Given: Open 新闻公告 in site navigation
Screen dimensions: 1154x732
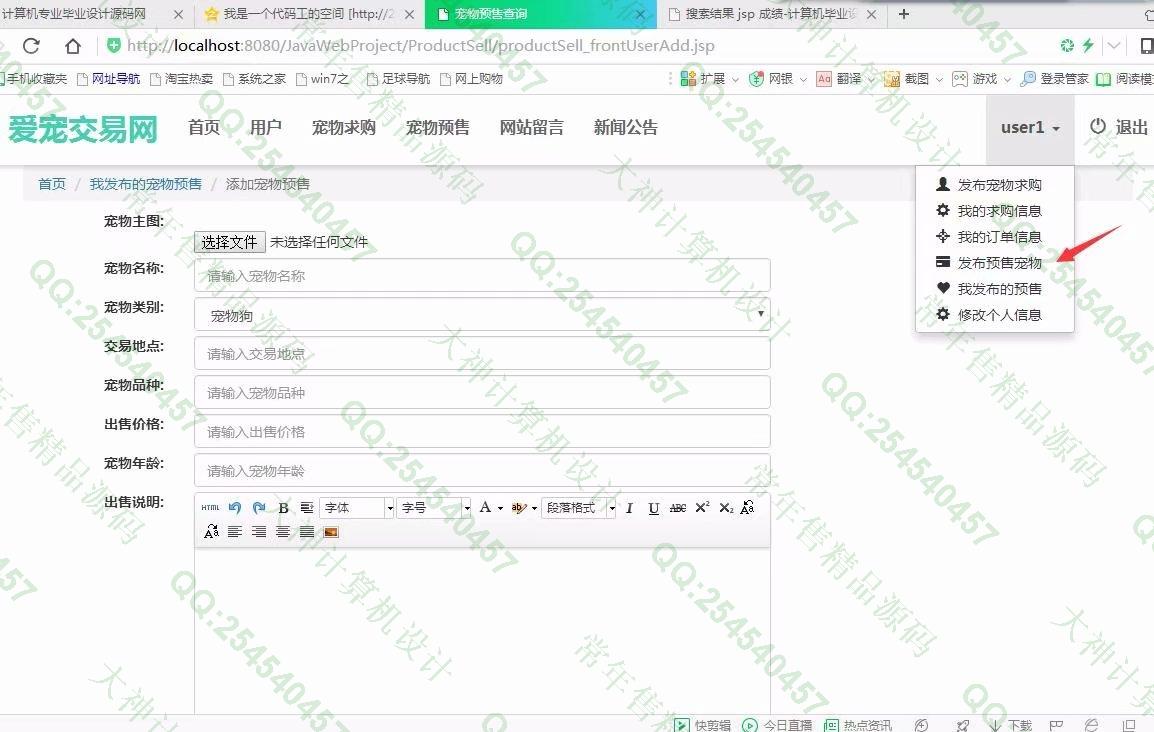Looking at the screenshot, I should pos(626,127).
